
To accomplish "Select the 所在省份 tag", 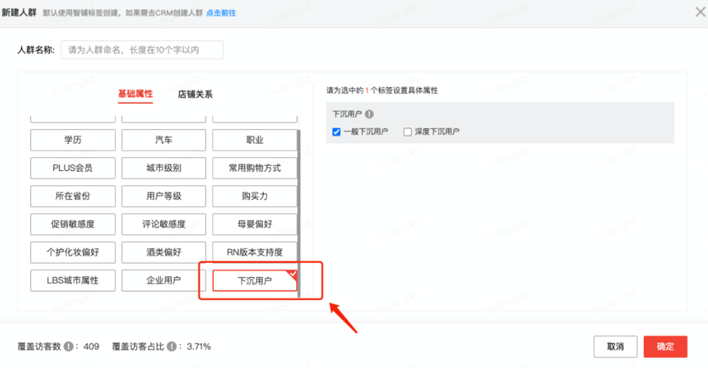I will click(73, 196).
